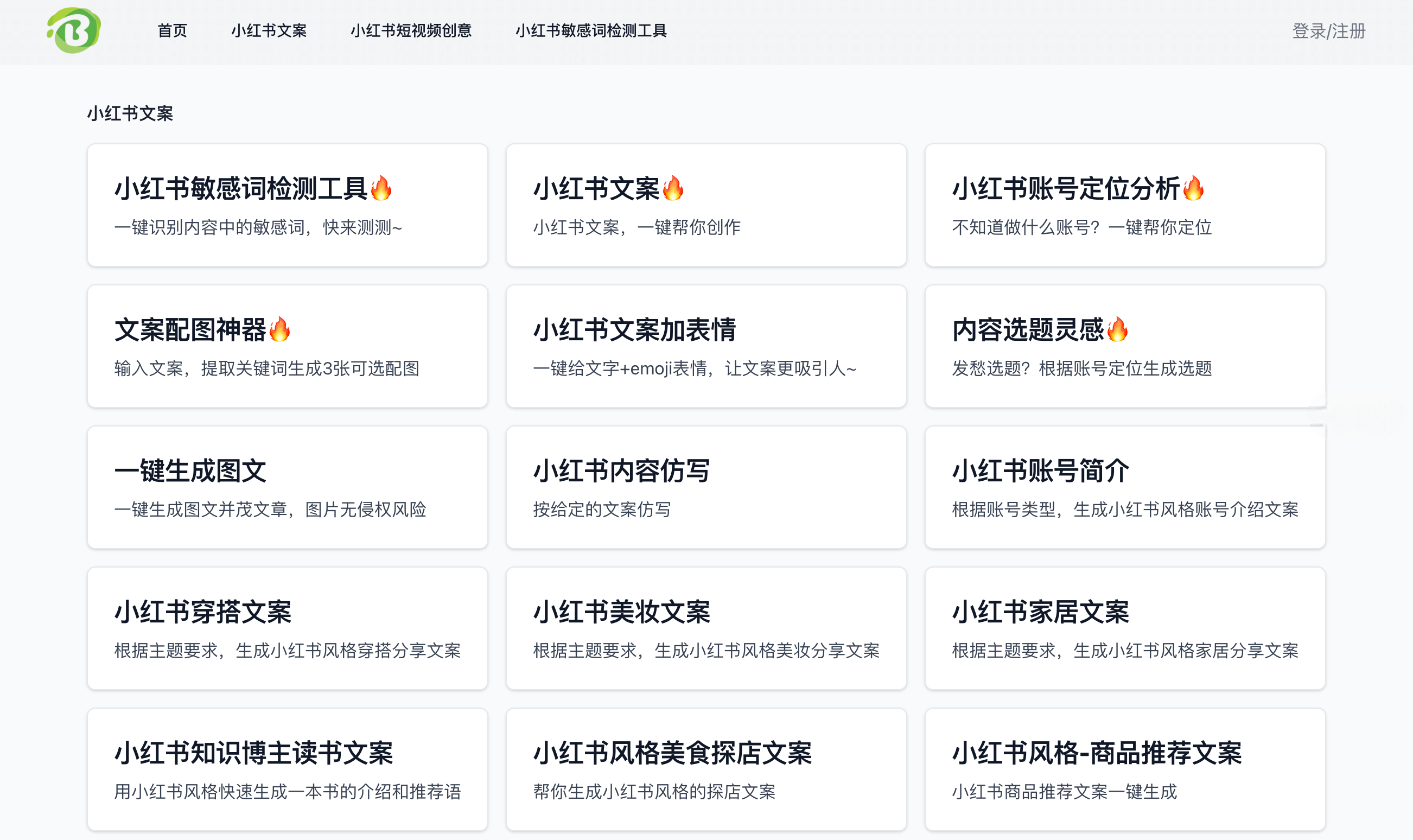Click fire icon on 小红书敏感词检测工具 card

point(381,188)
